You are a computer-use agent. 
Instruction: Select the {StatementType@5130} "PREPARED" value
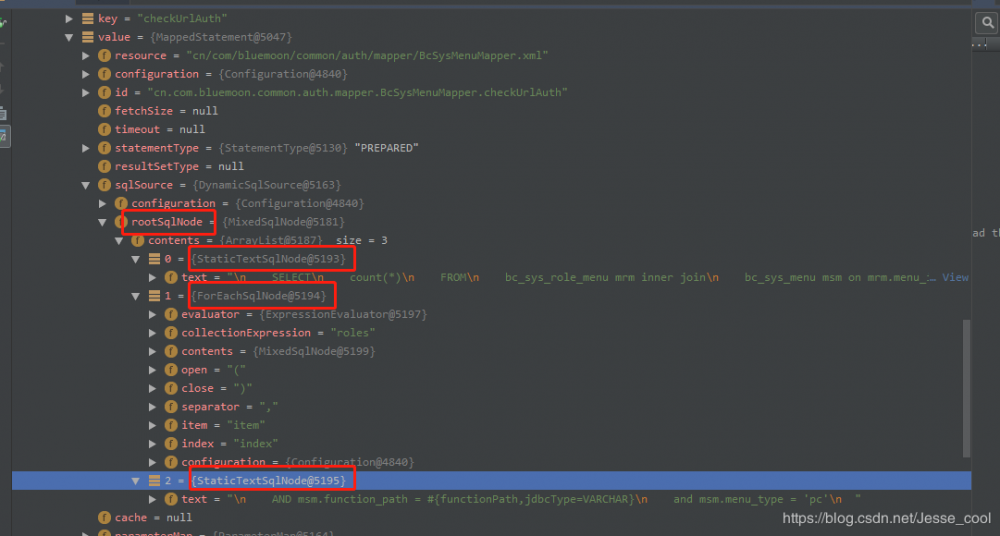318,148
